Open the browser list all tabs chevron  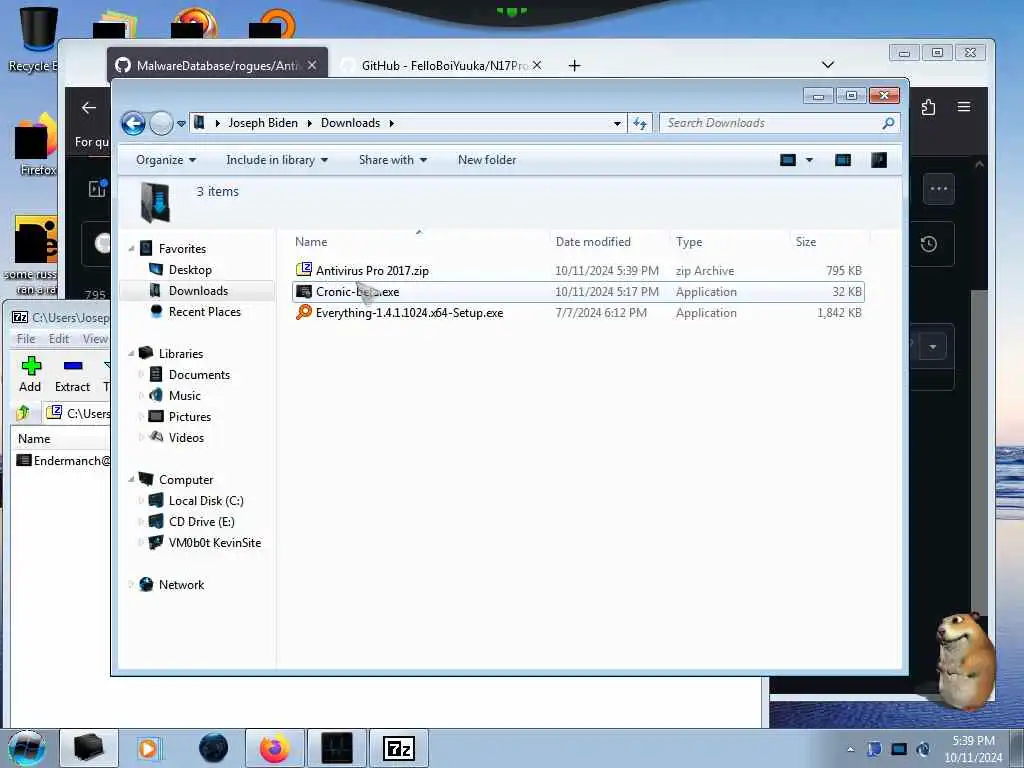827,64
